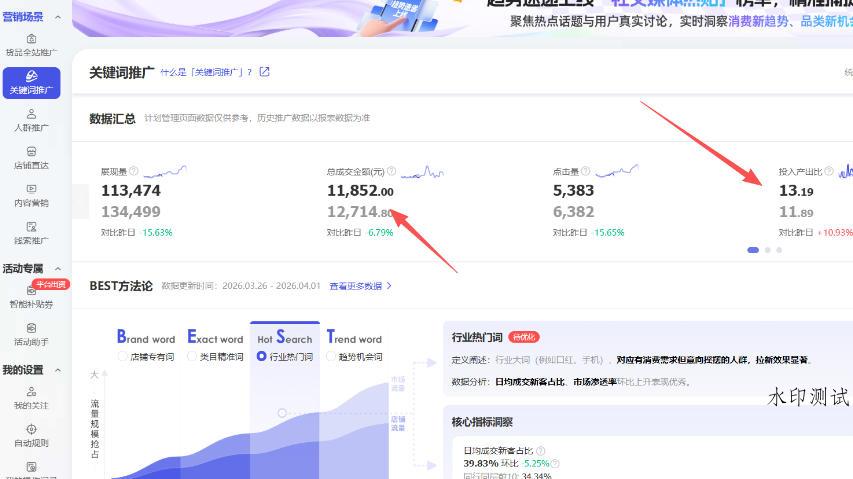Click 对比昨日 15.63% under 展现量
This screenshot has width=853, height=479.
pos(137,233)
